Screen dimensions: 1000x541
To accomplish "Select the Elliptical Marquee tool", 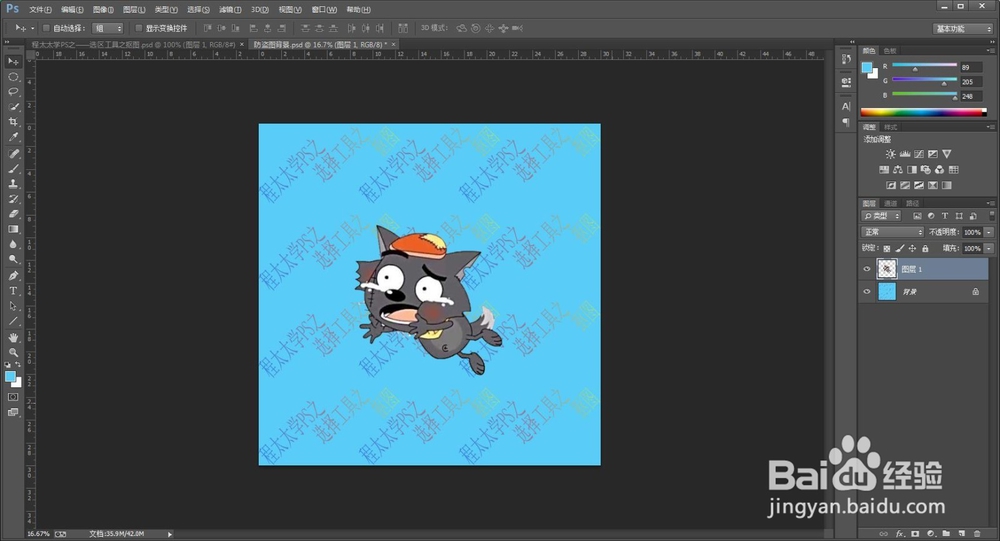I will click(13, 77).
